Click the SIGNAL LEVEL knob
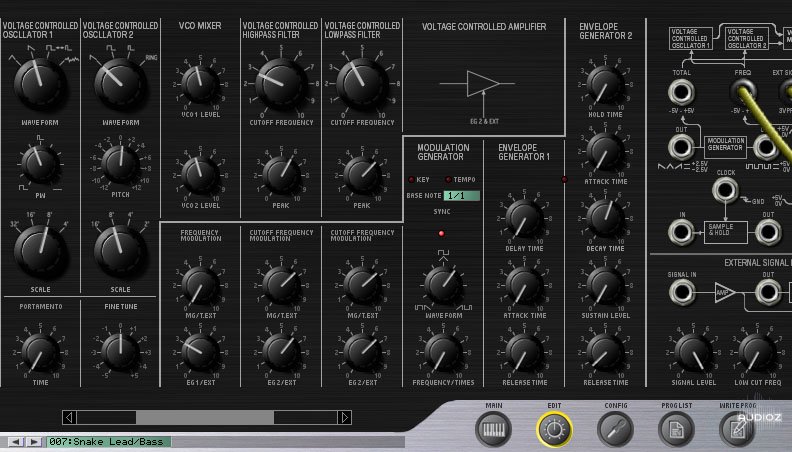This screenshot has height=452, width=792. point(693,352)
